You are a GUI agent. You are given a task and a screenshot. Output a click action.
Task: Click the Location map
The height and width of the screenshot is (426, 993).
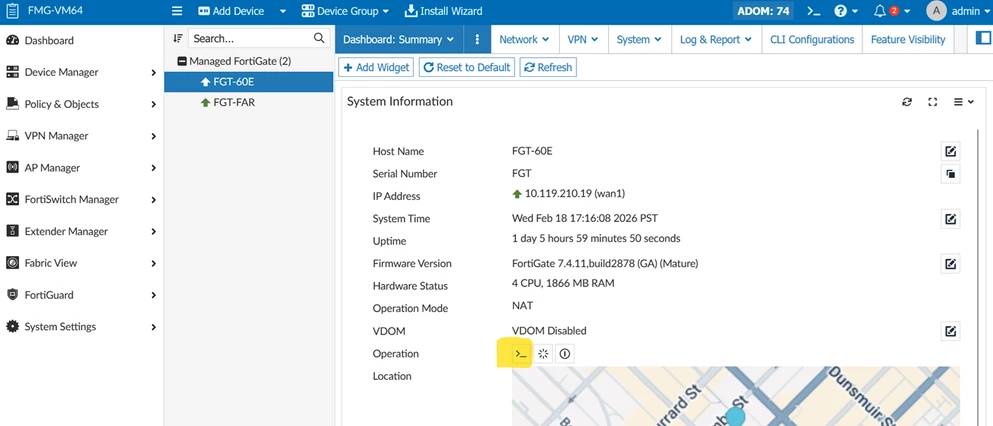point(736,396)
